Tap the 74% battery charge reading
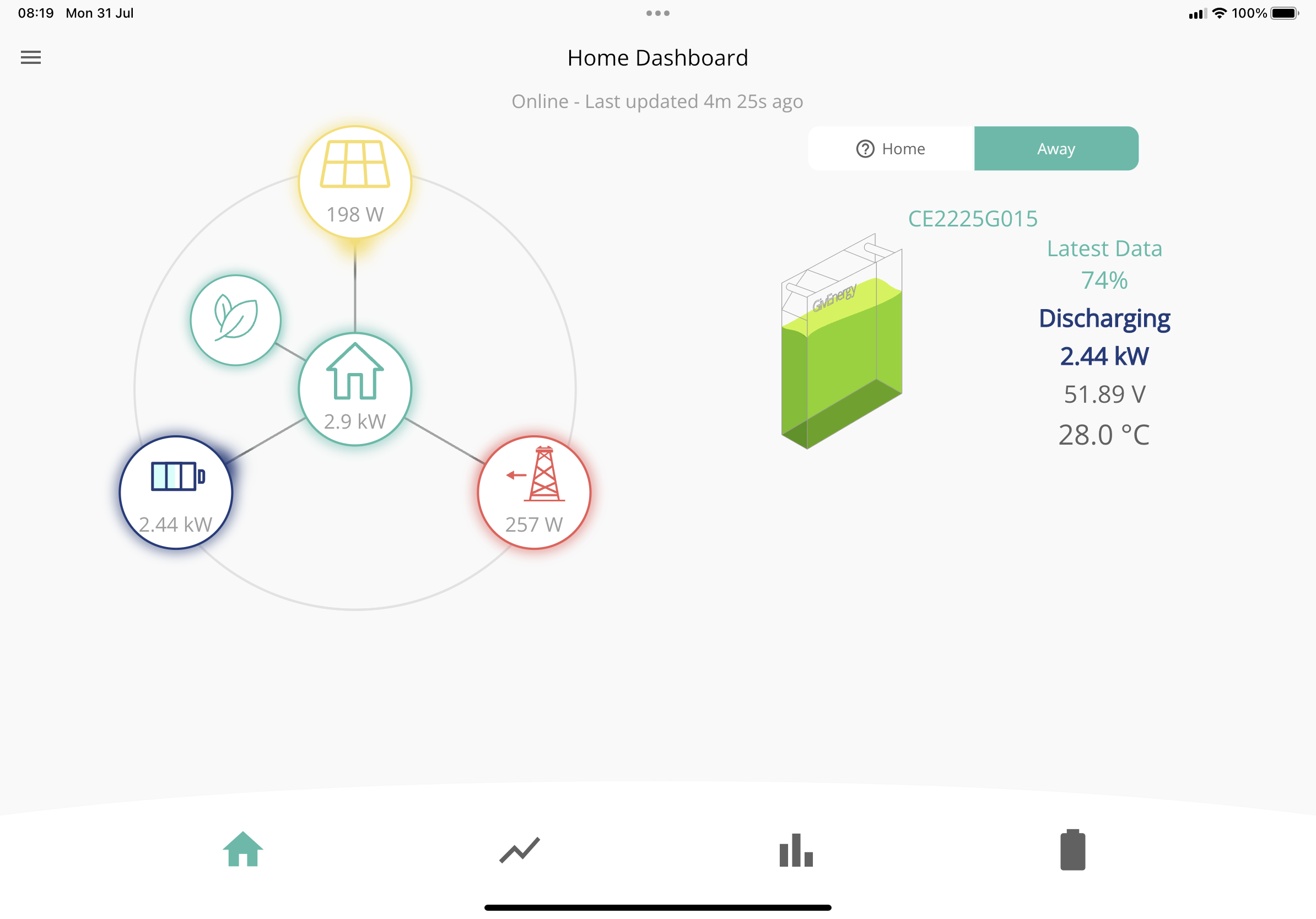Screen dimensions: 1316x919 coord(1104,280)
